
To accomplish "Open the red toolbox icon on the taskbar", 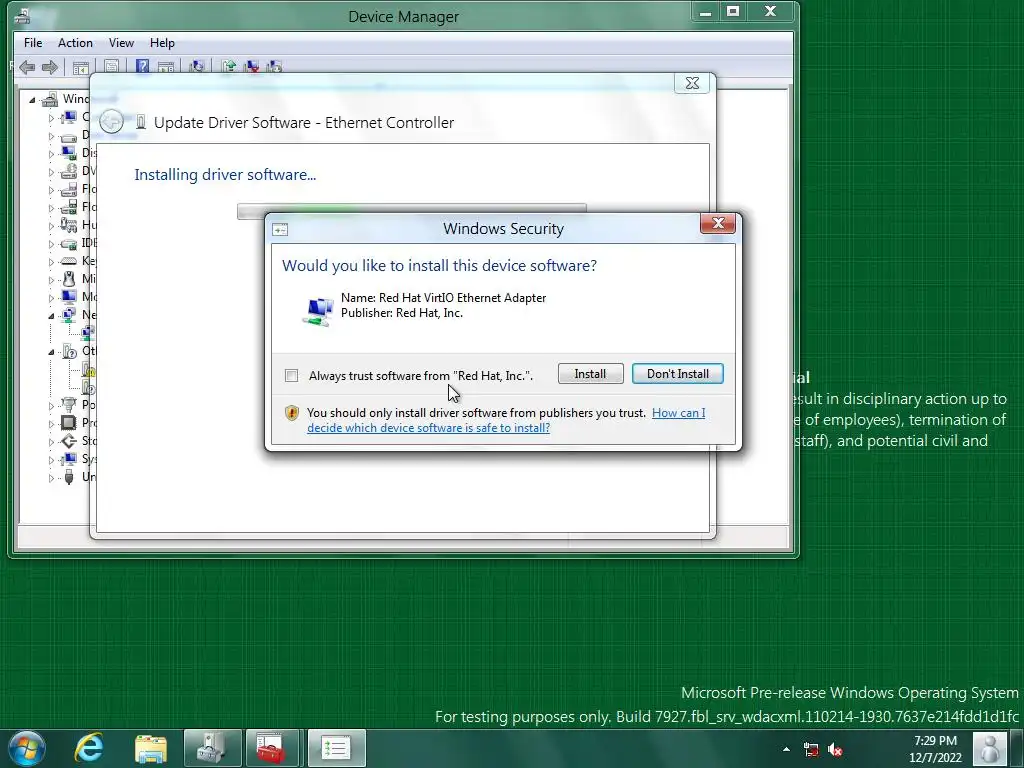I will click(272, 748).
